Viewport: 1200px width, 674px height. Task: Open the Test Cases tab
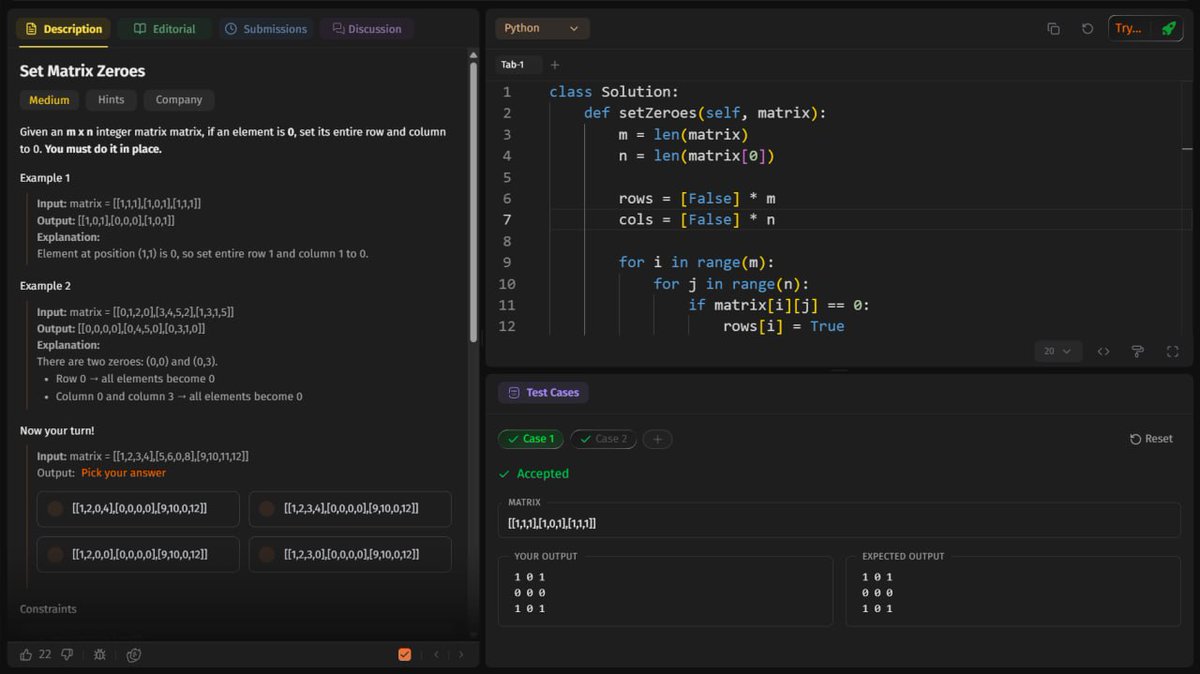(543, 393)
